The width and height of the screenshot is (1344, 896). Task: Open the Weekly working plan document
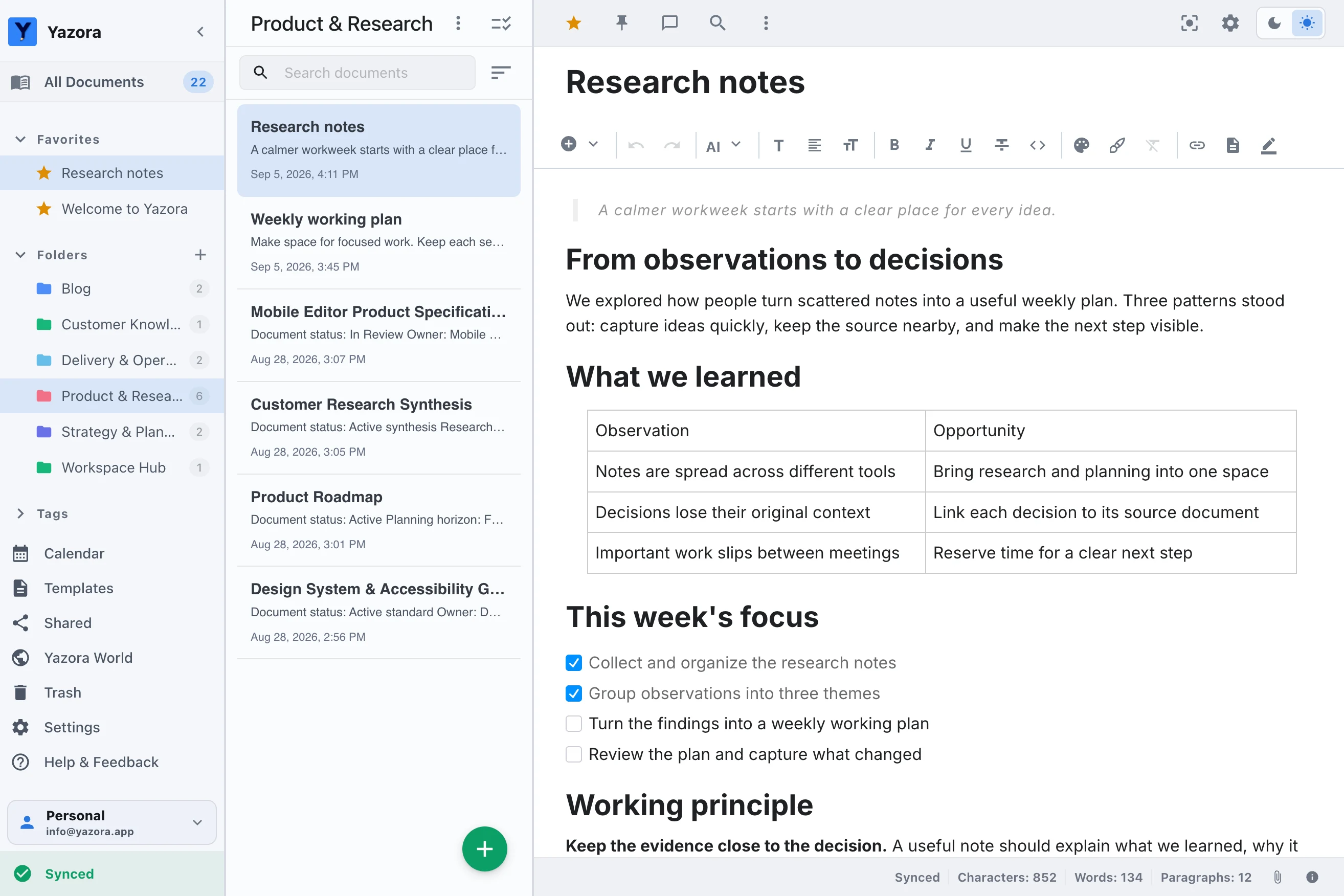coord(379,243)
